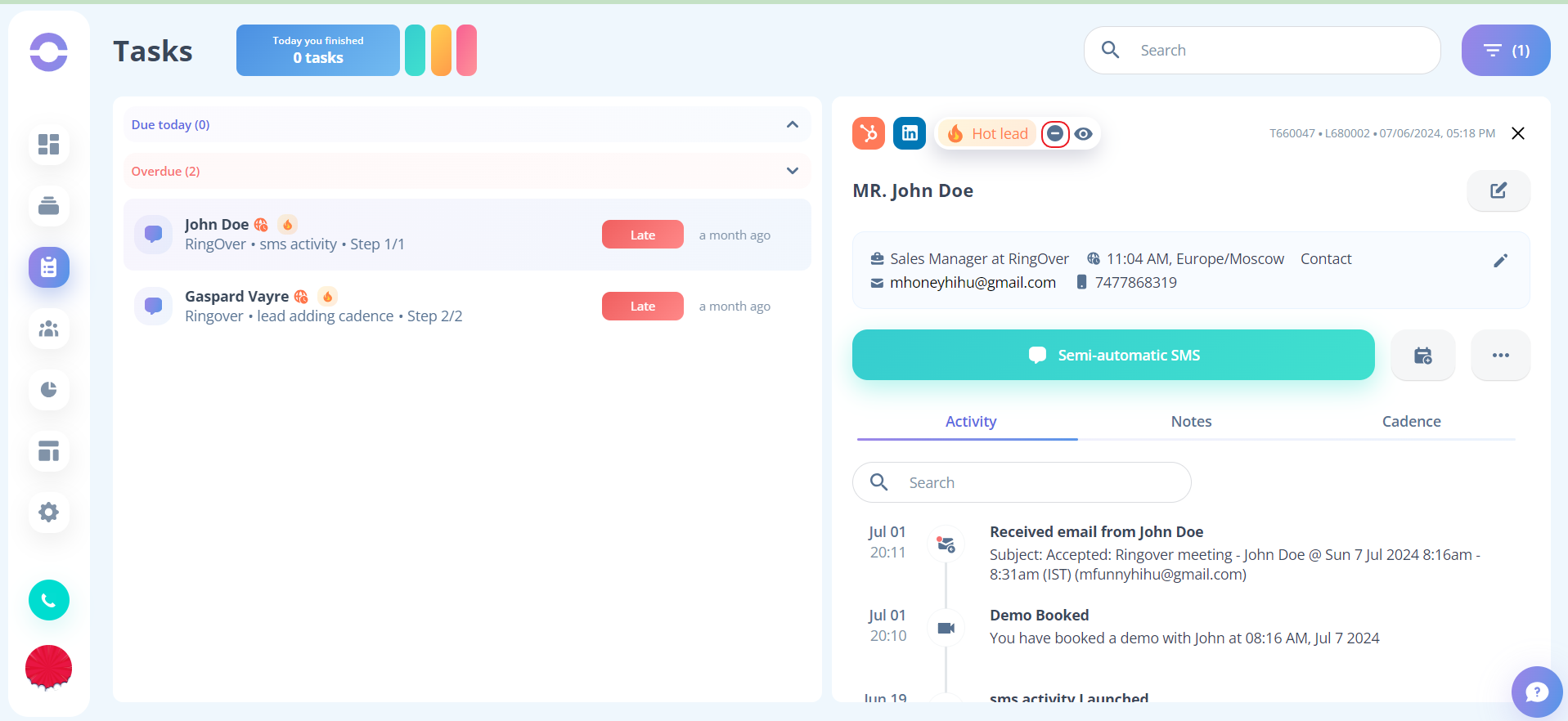Screen dimensions: 1568x721
Task: Click the HubSpot icon next to John Doe name
Action: coord(261,225)
